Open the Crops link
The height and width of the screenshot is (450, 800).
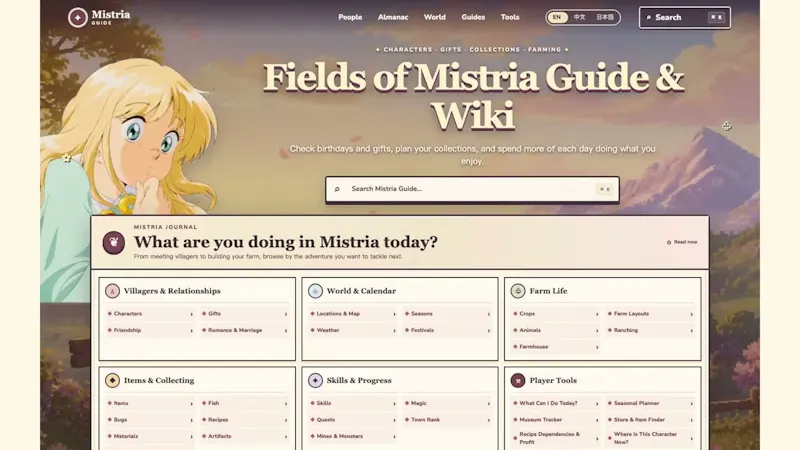[556, 314]
